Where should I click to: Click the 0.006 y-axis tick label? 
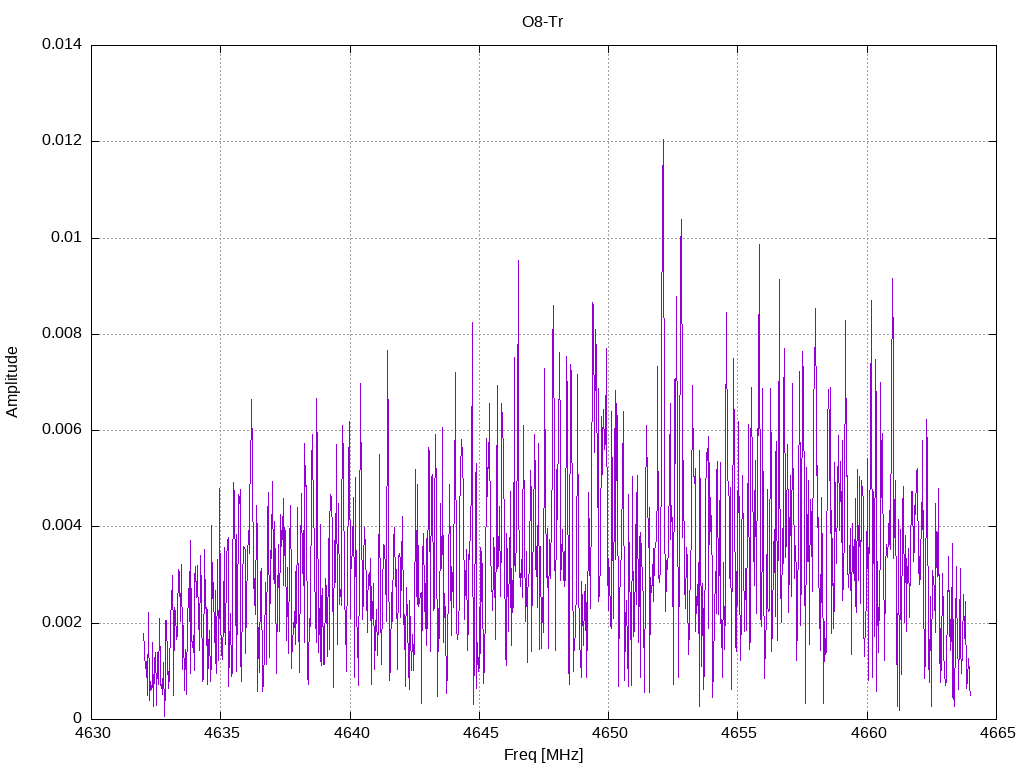[x=62, y=430]
